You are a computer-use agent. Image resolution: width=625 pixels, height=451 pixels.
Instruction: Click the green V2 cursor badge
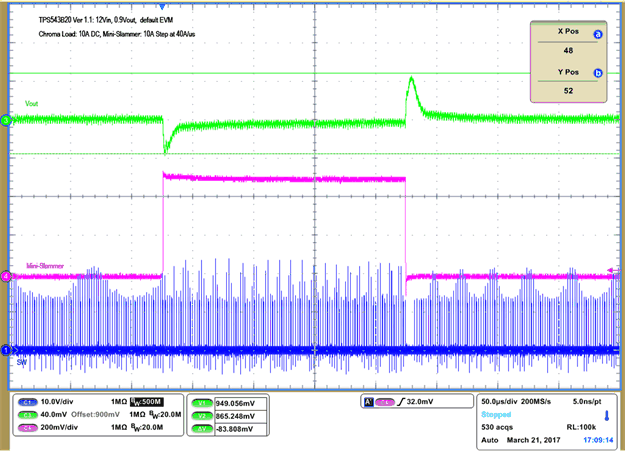click(202, 416)
